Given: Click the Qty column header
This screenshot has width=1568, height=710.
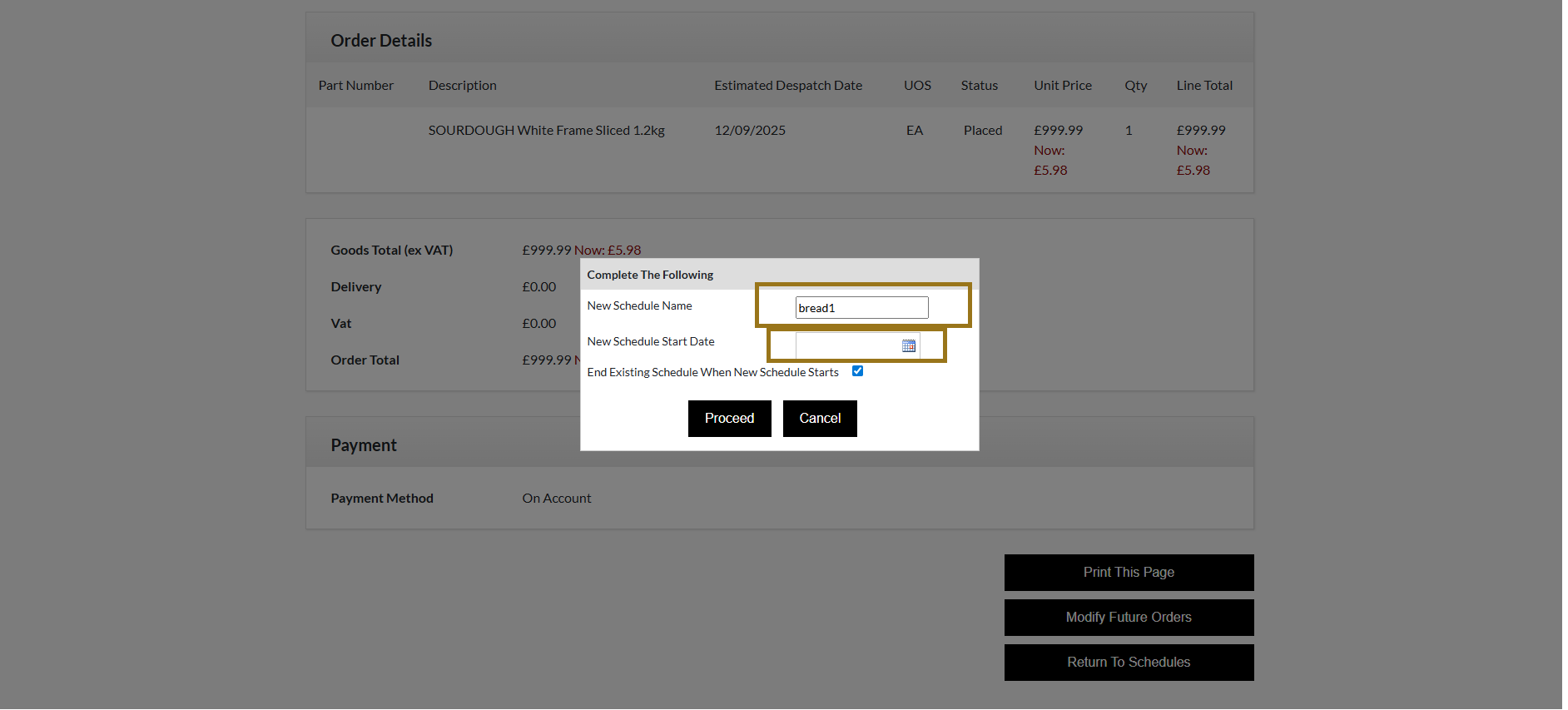Looking at the screenshot, I should coord(1135,85).
